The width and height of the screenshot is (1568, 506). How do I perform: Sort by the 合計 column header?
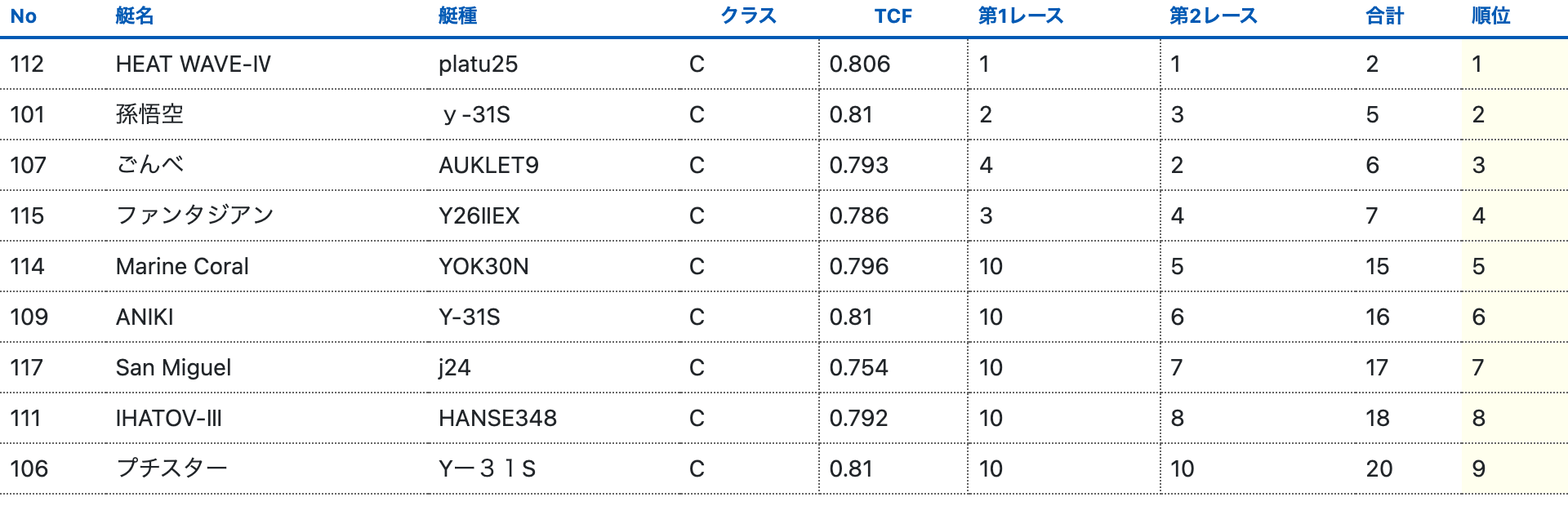click(x=1385, y=16)
